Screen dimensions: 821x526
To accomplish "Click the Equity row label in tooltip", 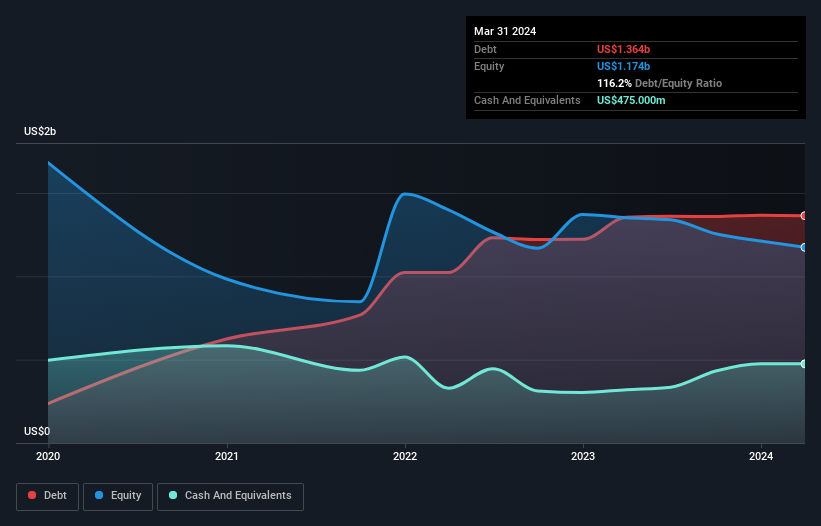I will pos(489,66).
